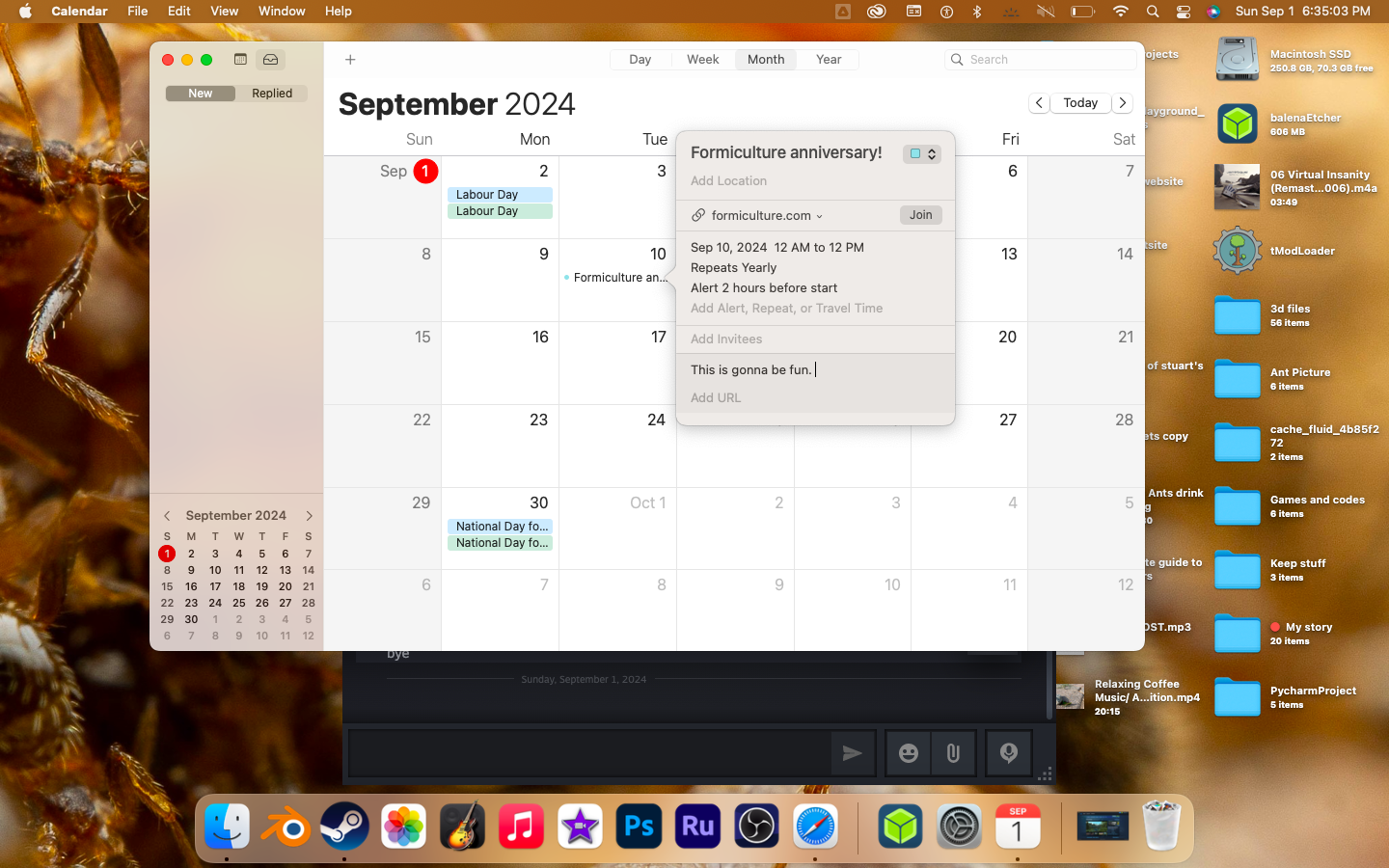The image size is (1389, 868).
Task: Switch to Year view
Action: [829, 60]
